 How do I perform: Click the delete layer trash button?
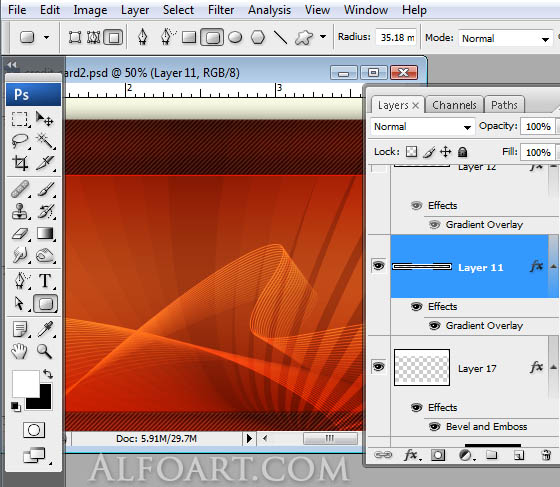point(546,455)
